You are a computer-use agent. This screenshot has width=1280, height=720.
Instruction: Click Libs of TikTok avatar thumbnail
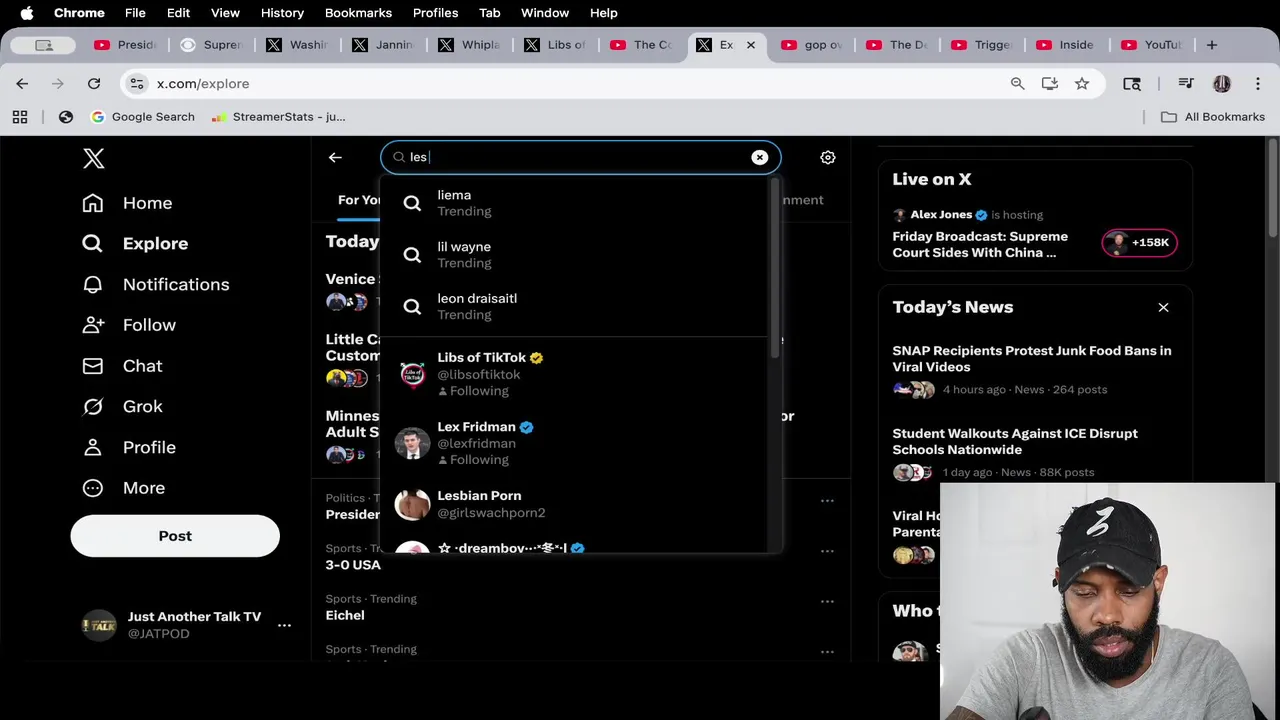tap(412, 374)
